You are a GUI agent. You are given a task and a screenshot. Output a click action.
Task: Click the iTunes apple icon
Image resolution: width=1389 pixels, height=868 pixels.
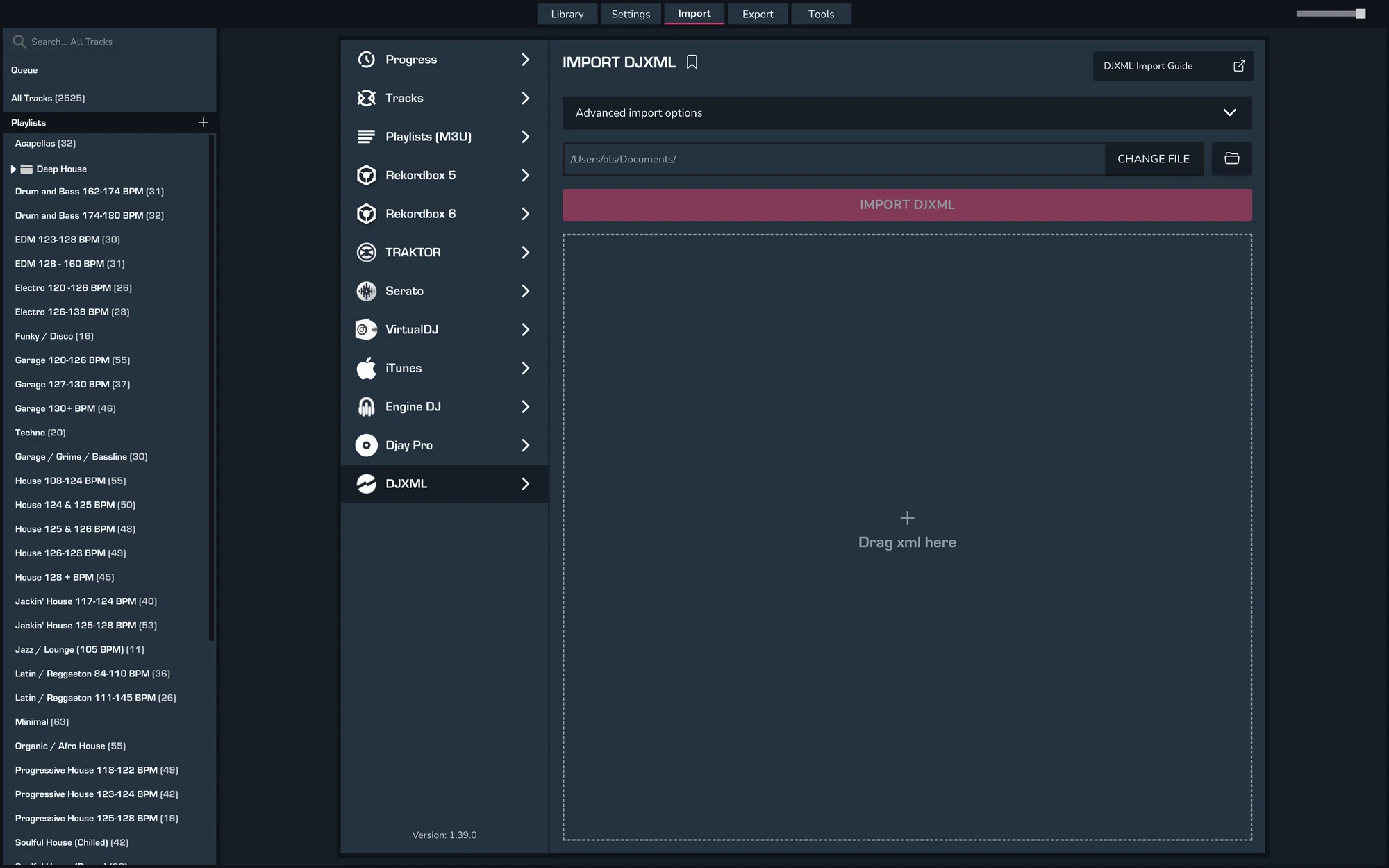pos(366,368)
